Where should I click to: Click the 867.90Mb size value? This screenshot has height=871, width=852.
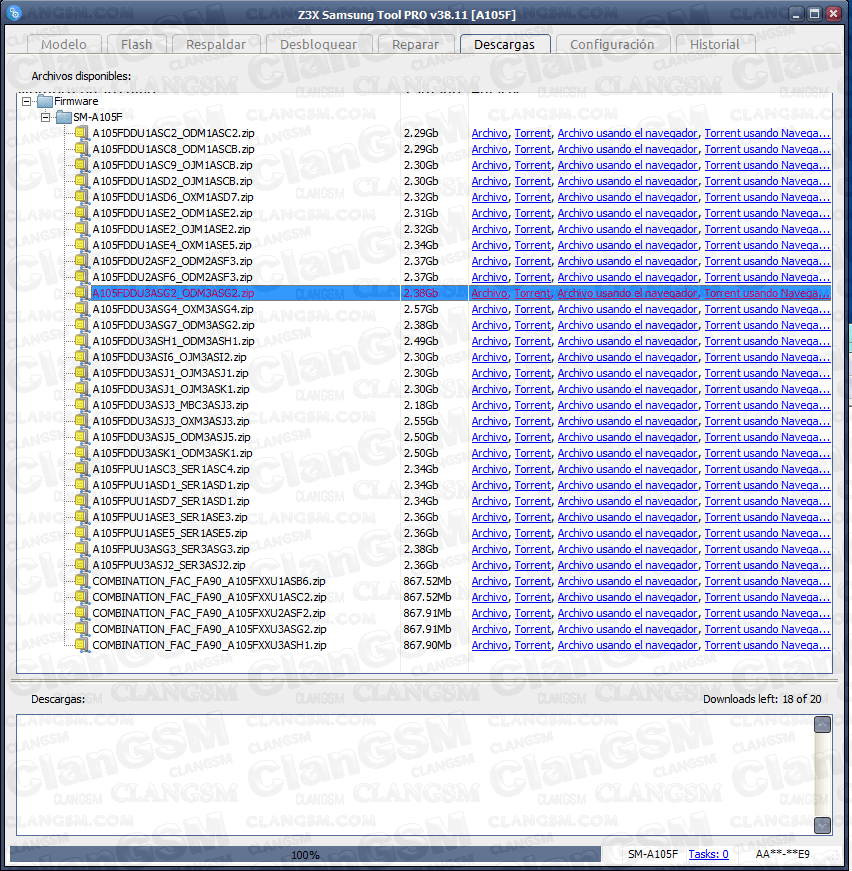pyautogui.click(x=428, y=645)
